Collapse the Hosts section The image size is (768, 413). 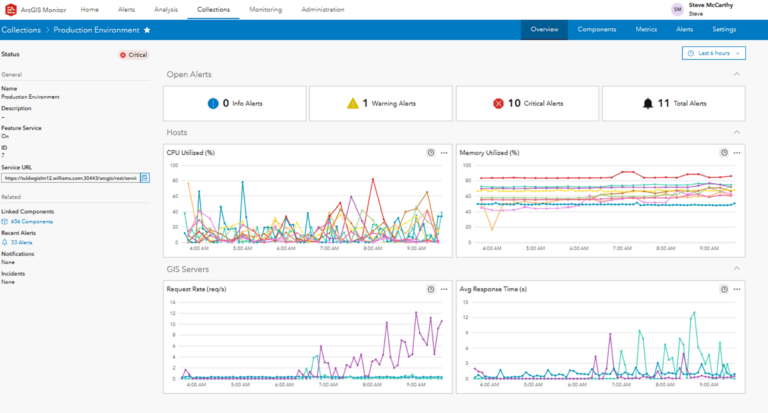[737, 132]
